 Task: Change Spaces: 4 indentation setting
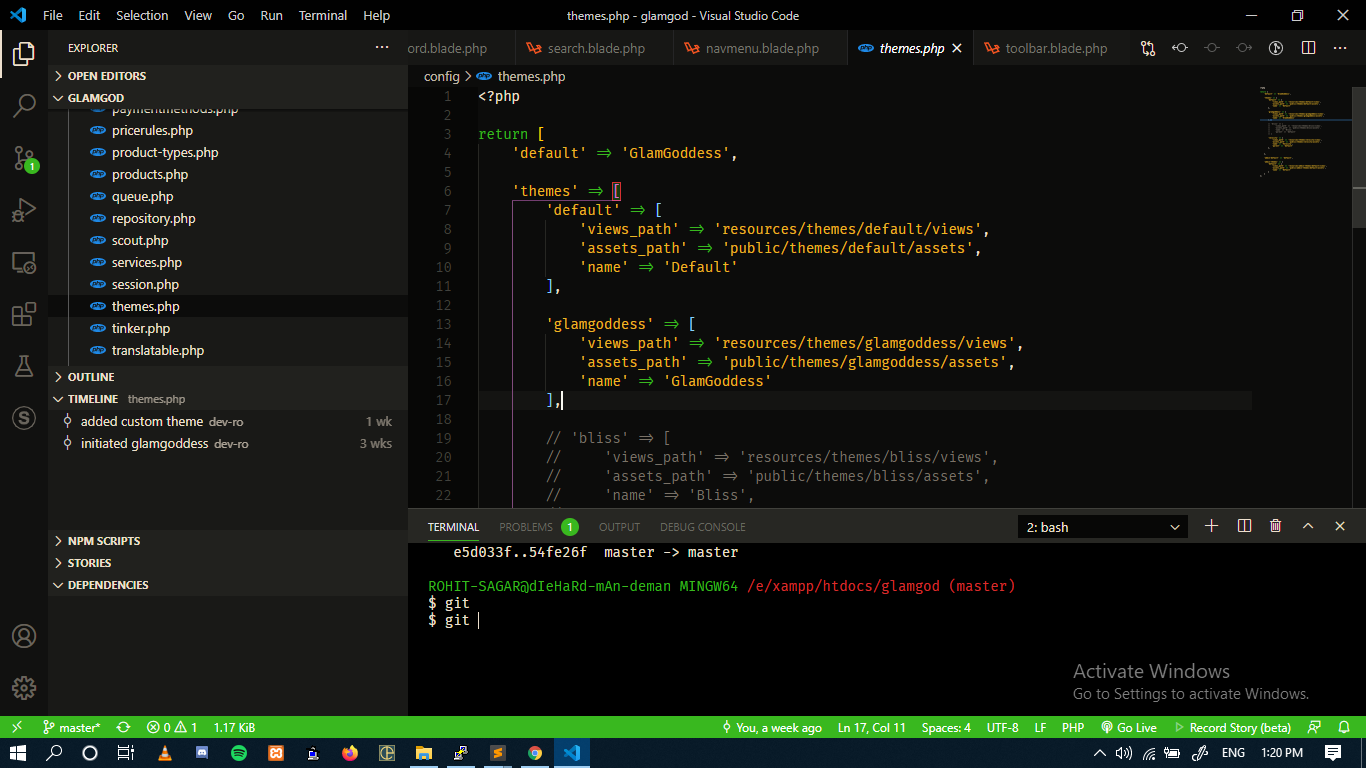(x=946, y=728)
